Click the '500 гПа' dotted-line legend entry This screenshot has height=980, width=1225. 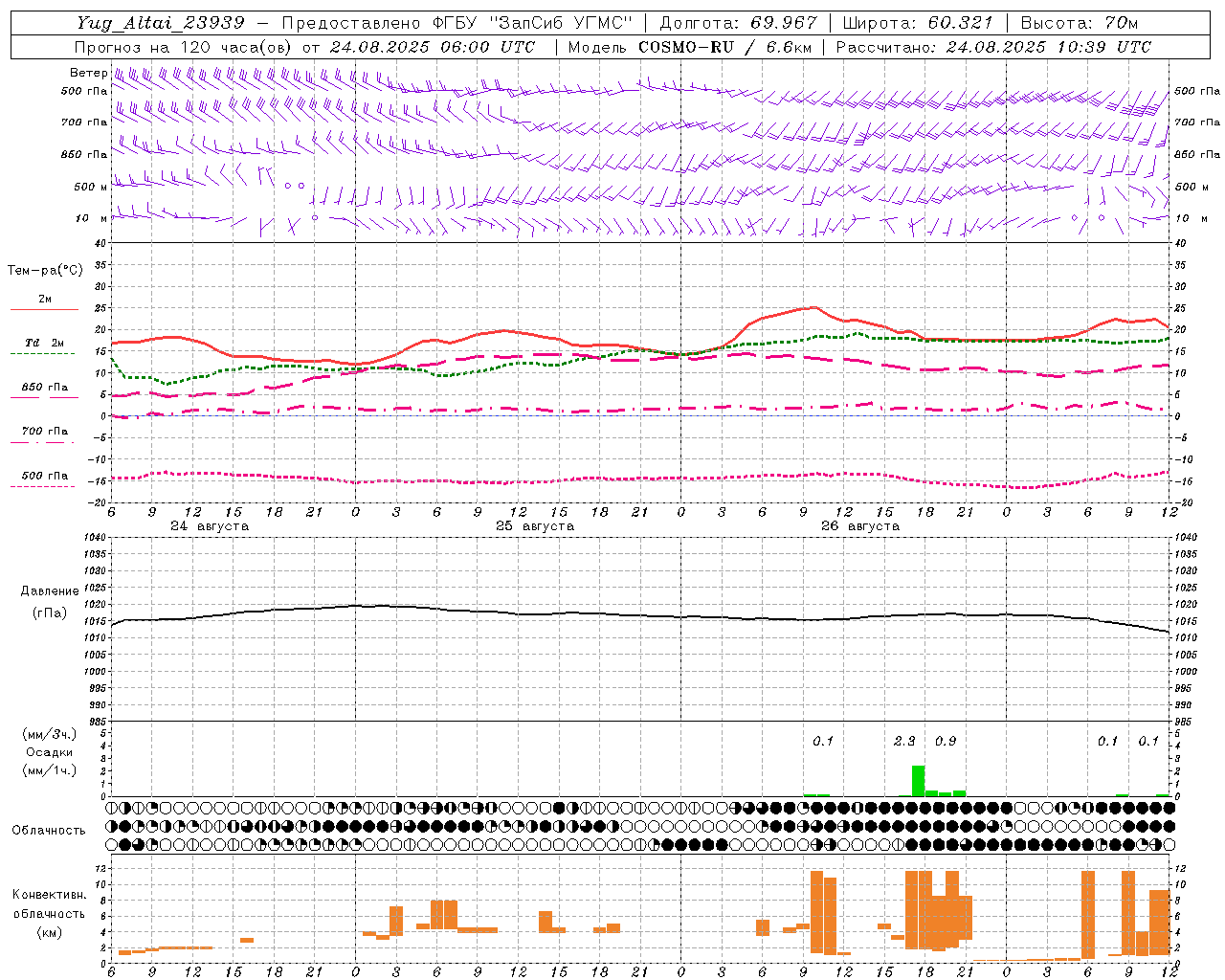pyautogui.click(x=45, y=476)
